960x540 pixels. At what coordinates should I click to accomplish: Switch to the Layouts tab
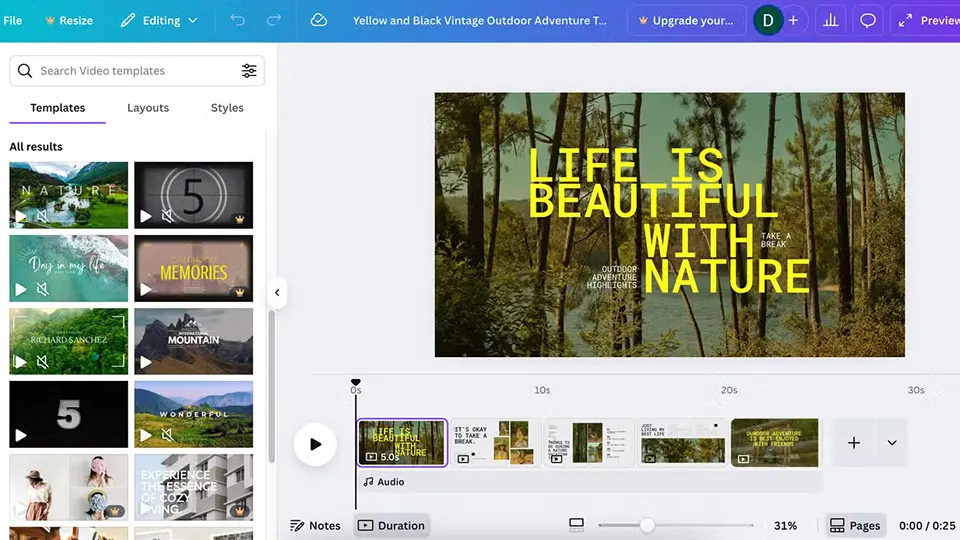click(148, 108)
